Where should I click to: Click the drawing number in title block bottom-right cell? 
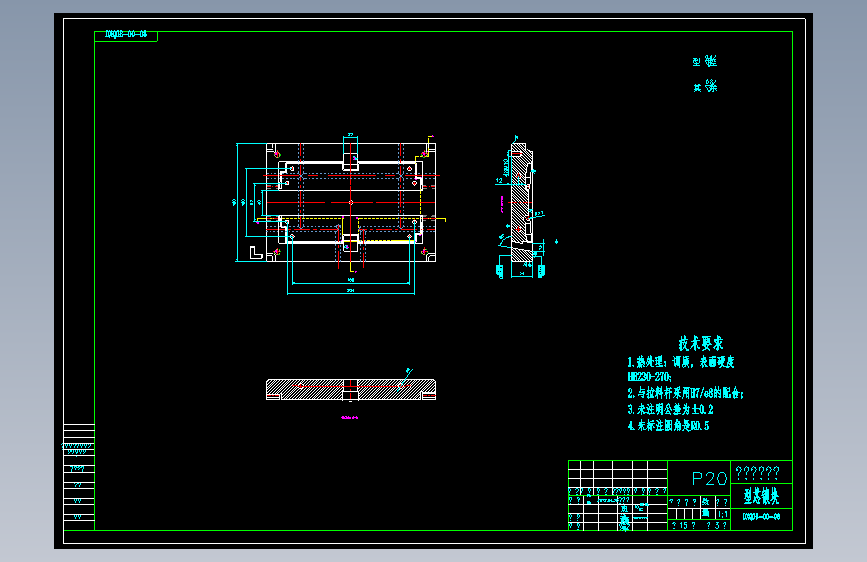tap(761, 517)
